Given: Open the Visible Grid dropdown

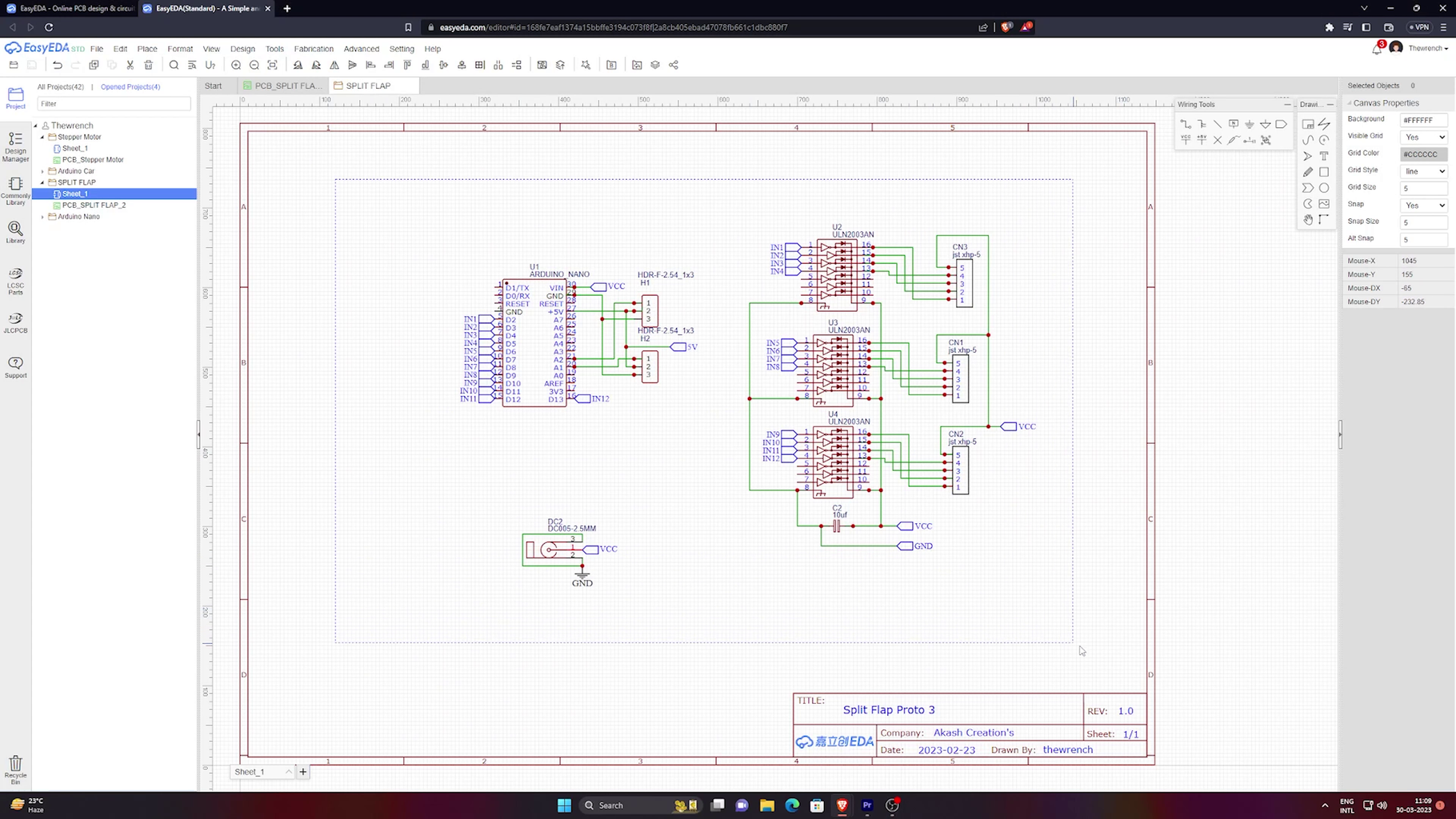Looking at the screenshot, I should point(1422,136).
